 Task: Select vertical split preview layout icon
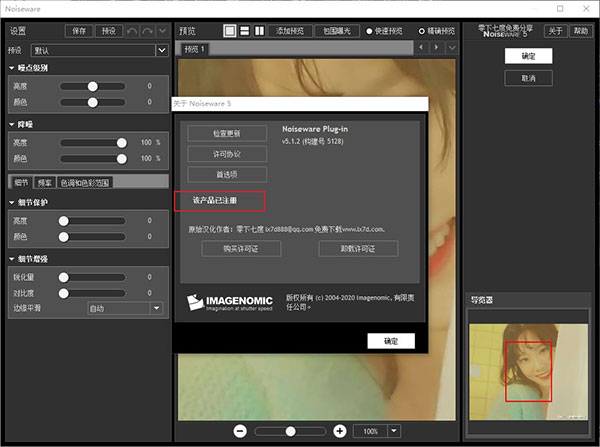pyautogui.click(x=259, y=31)
